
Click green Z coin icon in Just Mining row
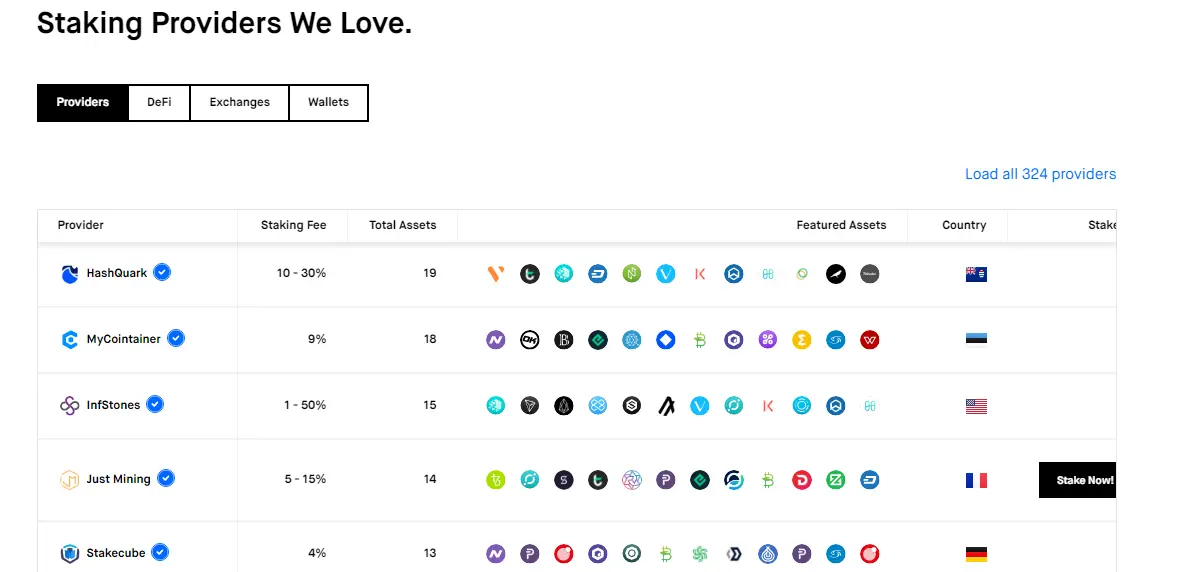pos(836,479)
